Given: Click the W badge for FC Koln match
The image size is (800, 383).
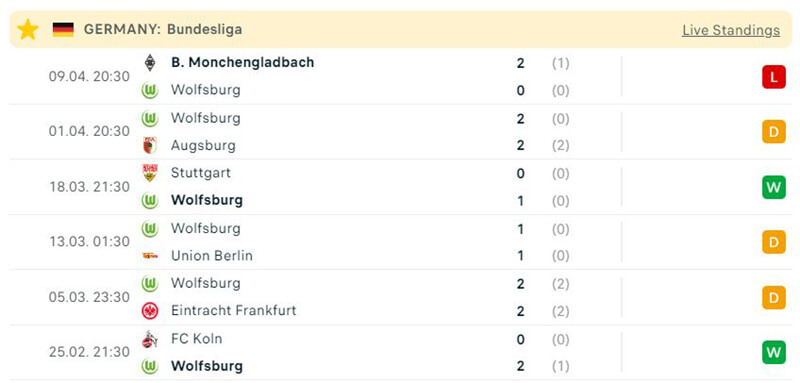Looking at the screenshot, I should pos(774,352).
